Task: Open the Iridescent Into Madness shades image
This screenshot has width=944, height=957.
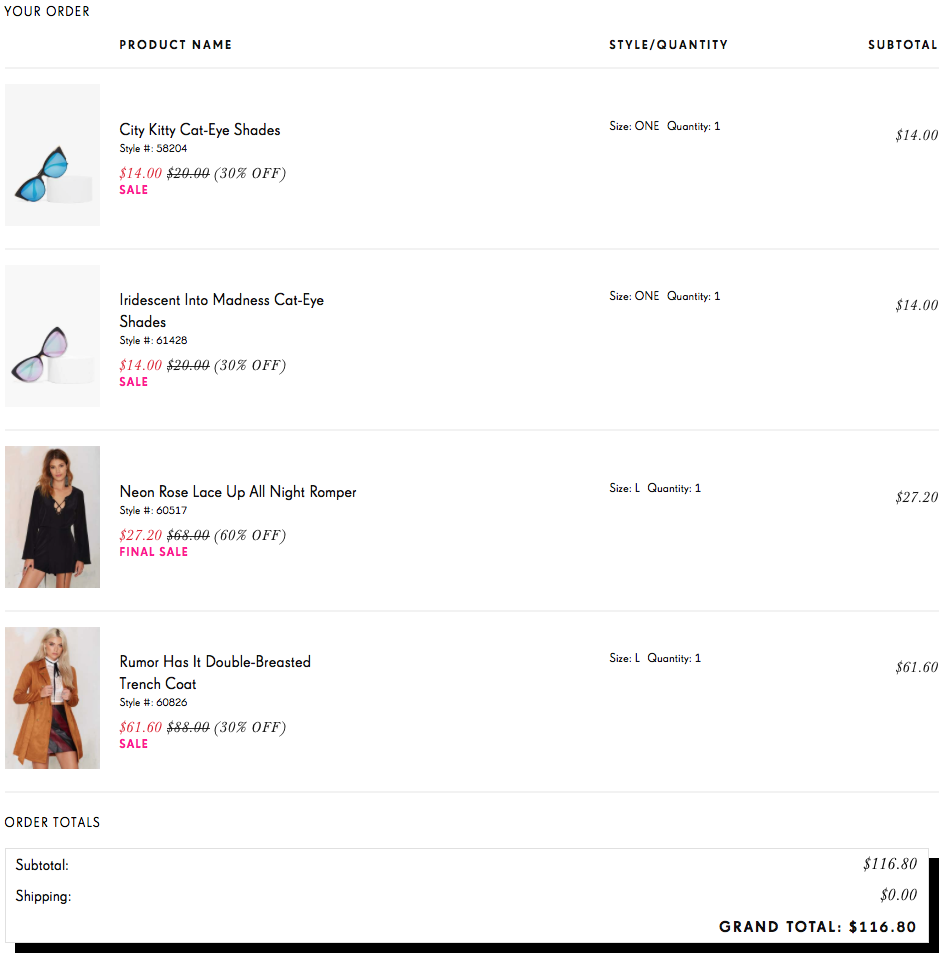Action: click(x=52, y=336)
